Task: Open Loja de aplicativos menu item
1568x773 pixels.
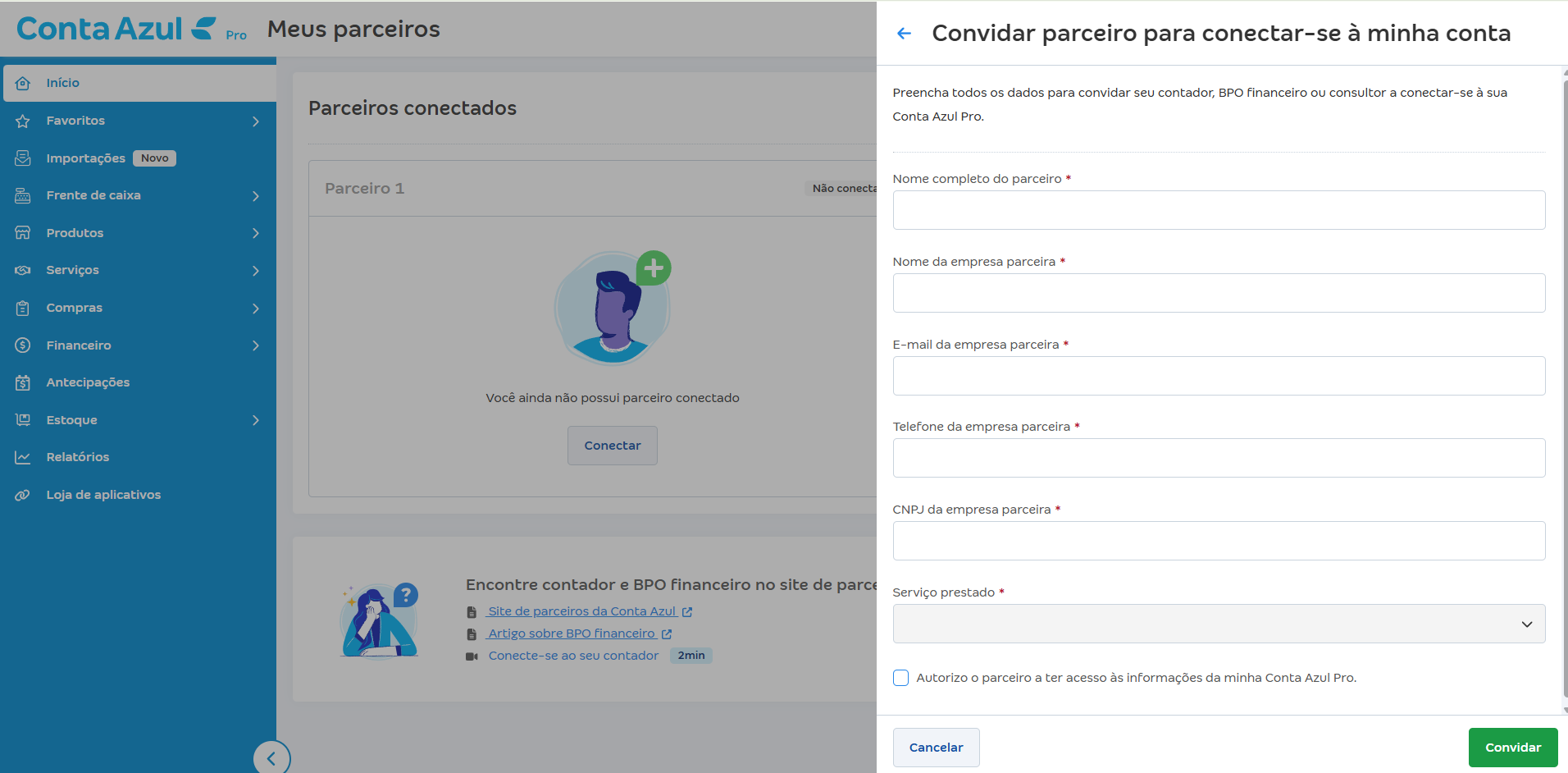Action: point(138,495)
